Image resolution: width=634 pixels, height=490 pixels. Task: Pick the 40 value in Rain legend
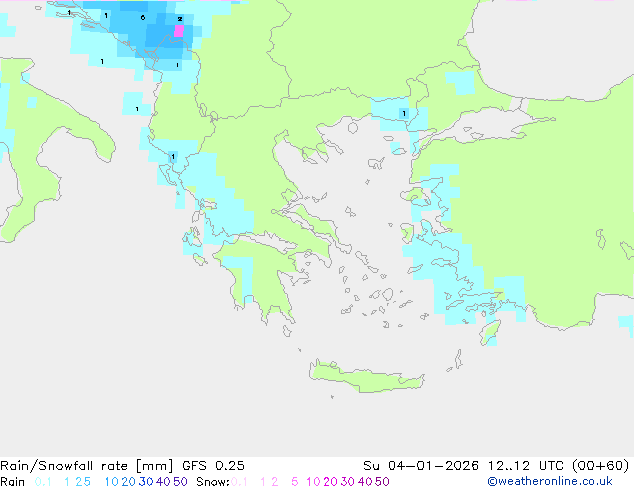163,482
